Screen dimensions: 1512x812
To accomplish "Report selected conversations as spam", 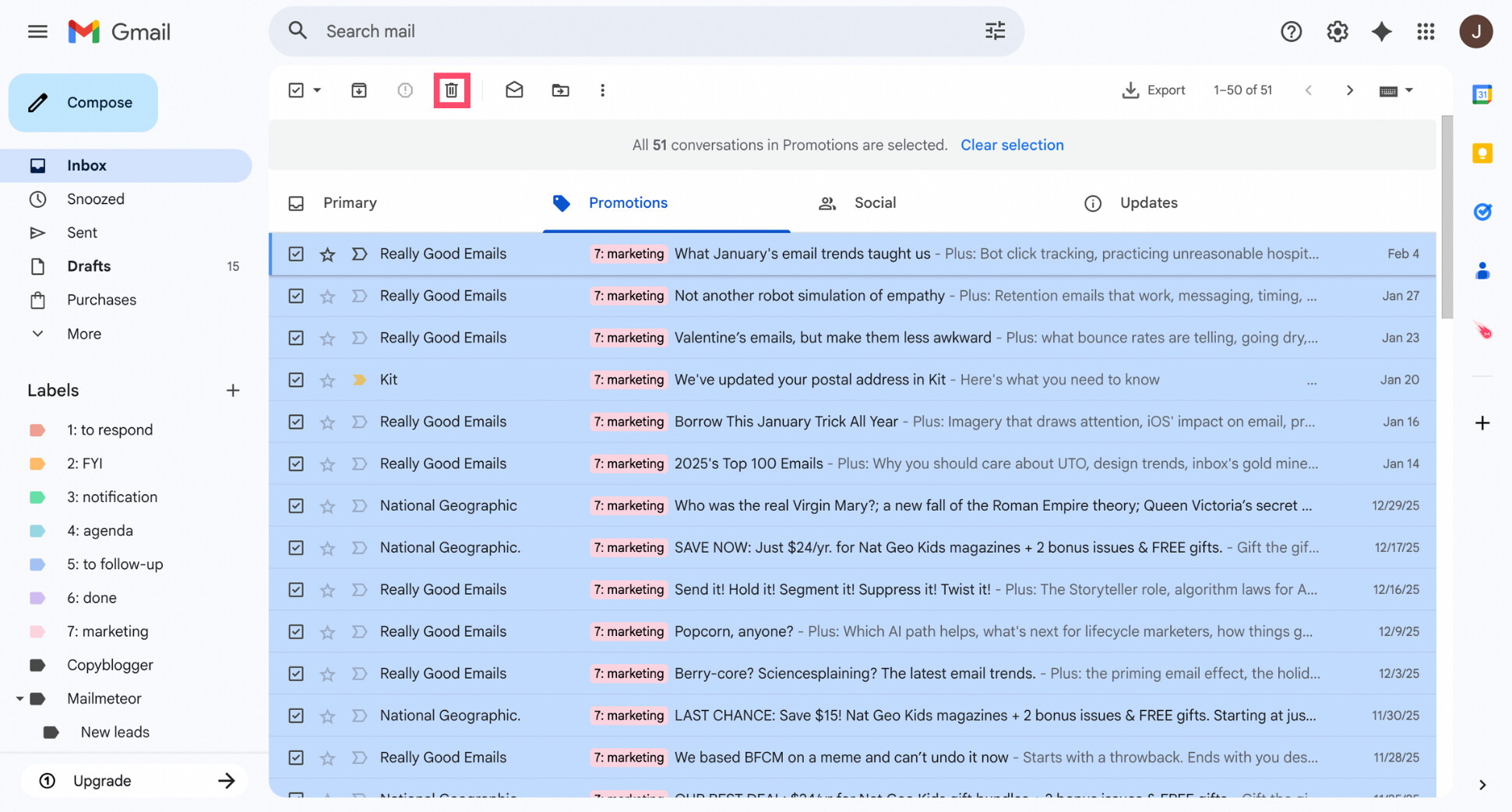I will coord(405,90).
